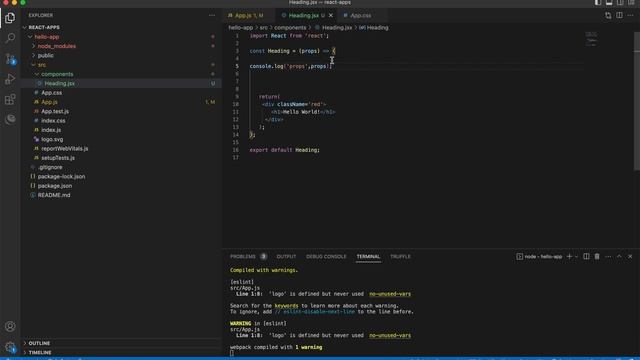Open the Manage settings gear
The height and width of the screenshot is (360, 640).
coord(10,347)
